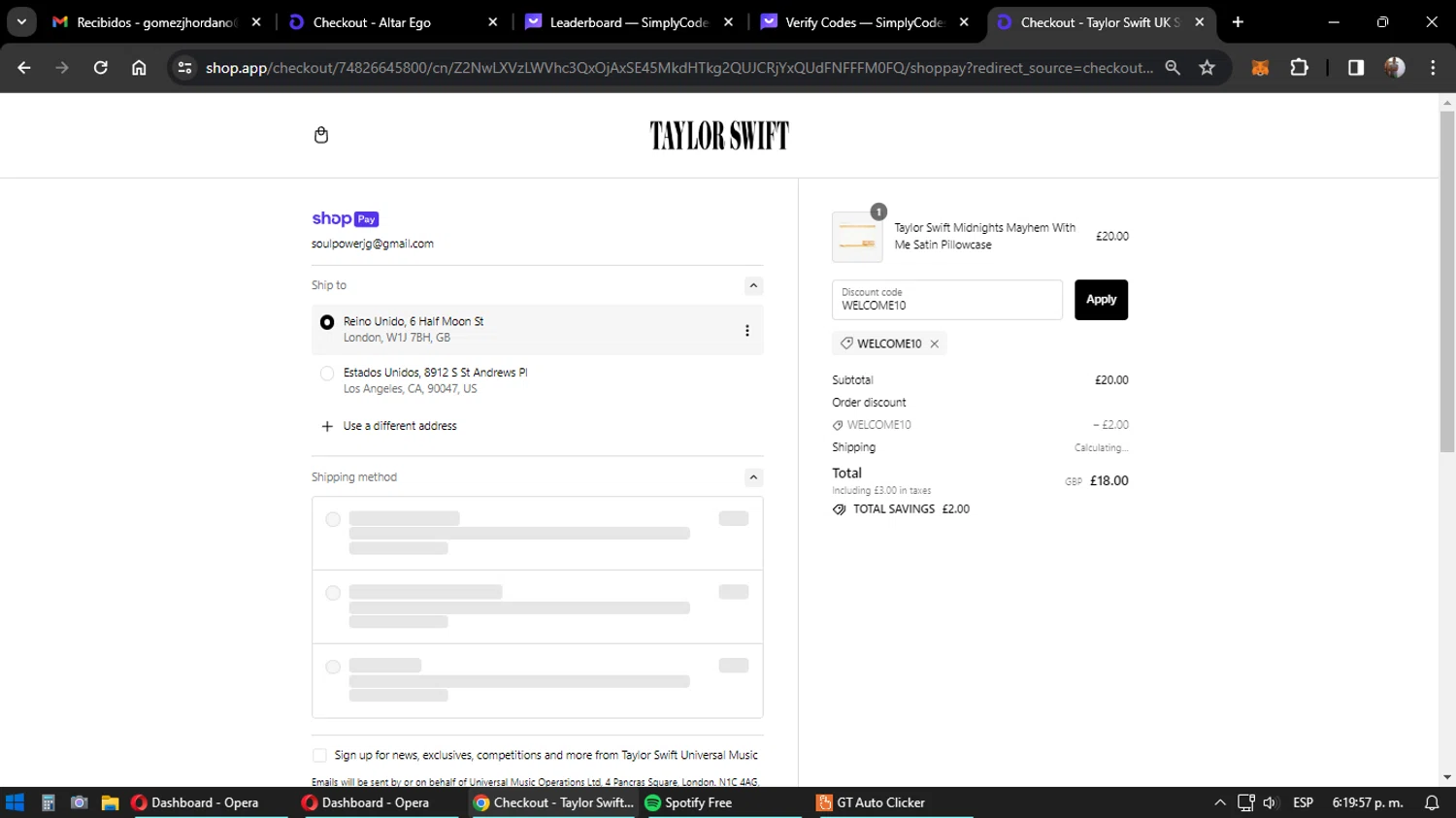Click the Apply discount button

pyautogui.click(x=1101, y=300)
